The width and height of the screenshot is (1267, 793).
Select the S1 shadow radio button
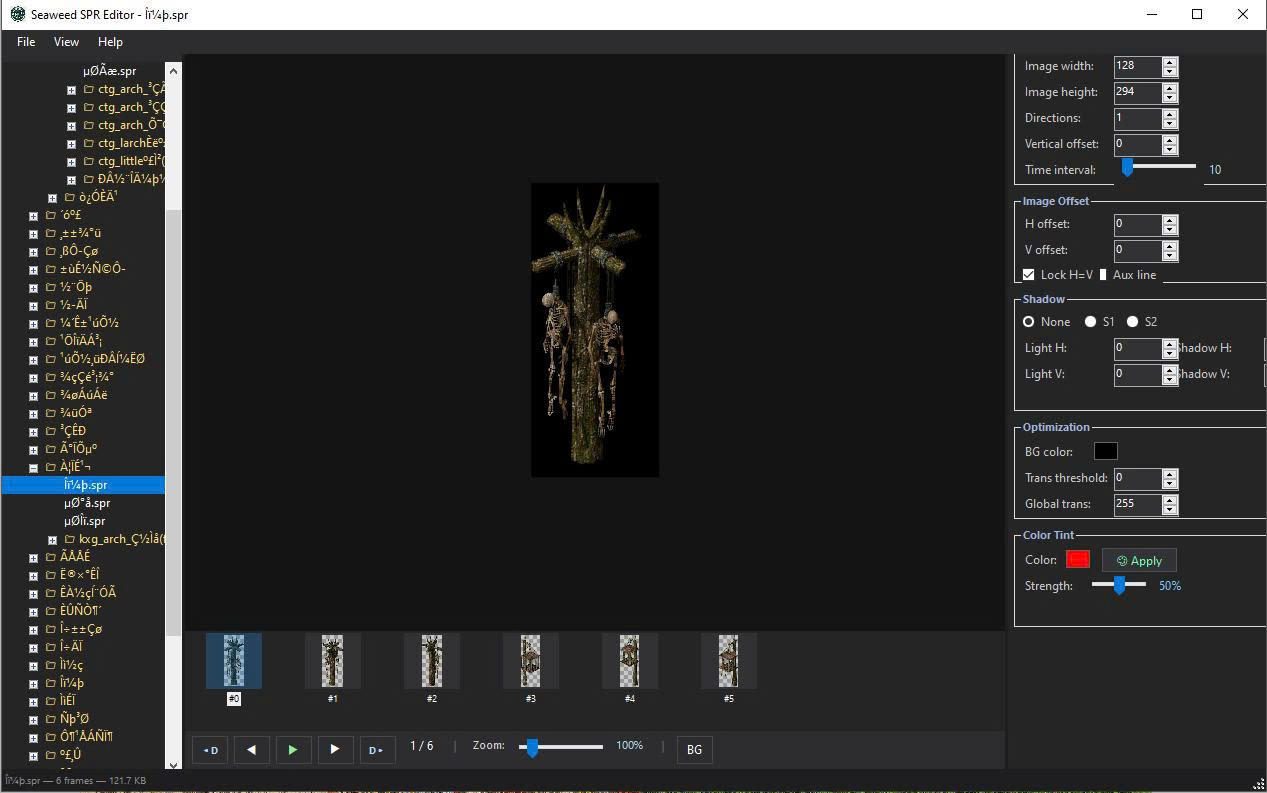click(x=1091, y=322)
